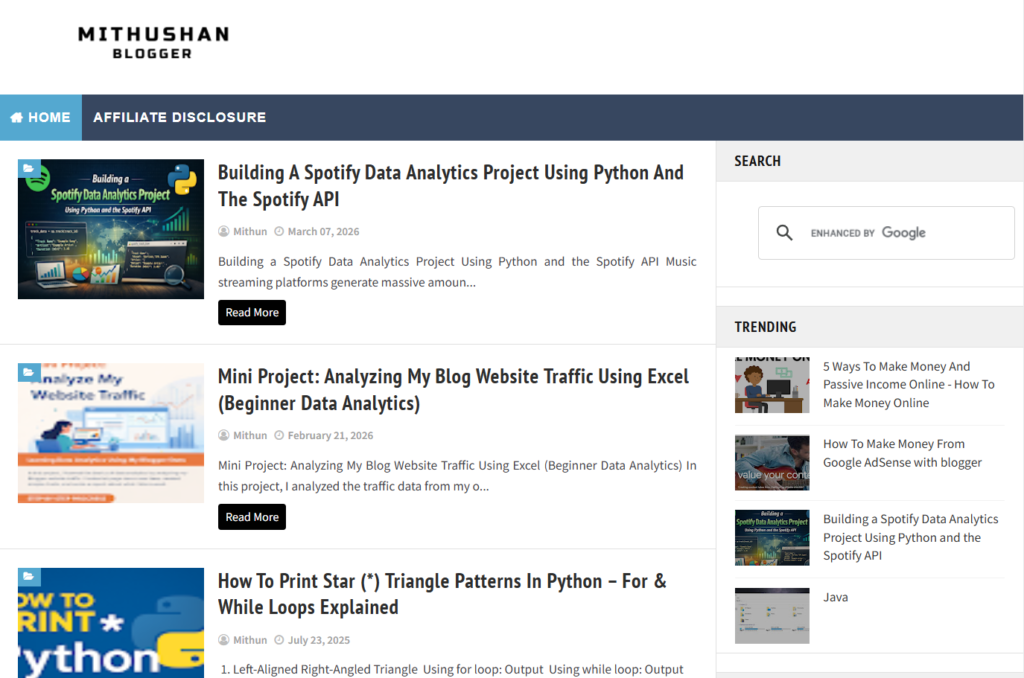Open the Affiliate Disclosure menu item
This screenshot has height=678, width=1024.
click(180, 118)
